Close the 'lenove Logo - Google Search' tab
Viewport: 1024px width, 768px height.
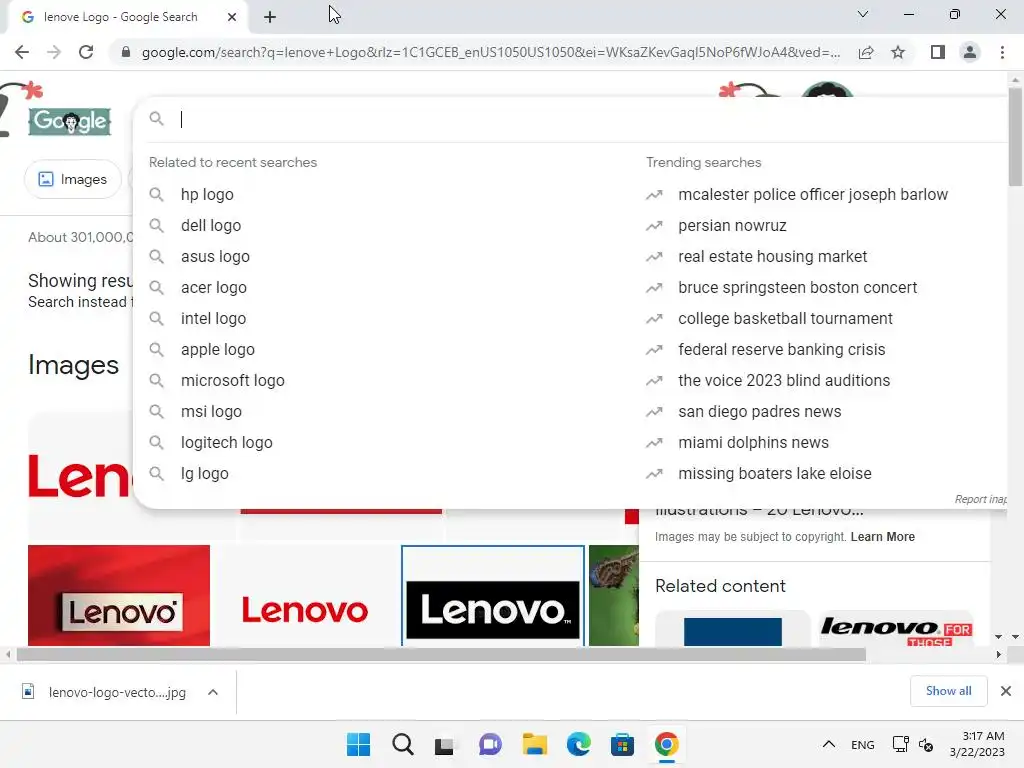tap(232, 17)
